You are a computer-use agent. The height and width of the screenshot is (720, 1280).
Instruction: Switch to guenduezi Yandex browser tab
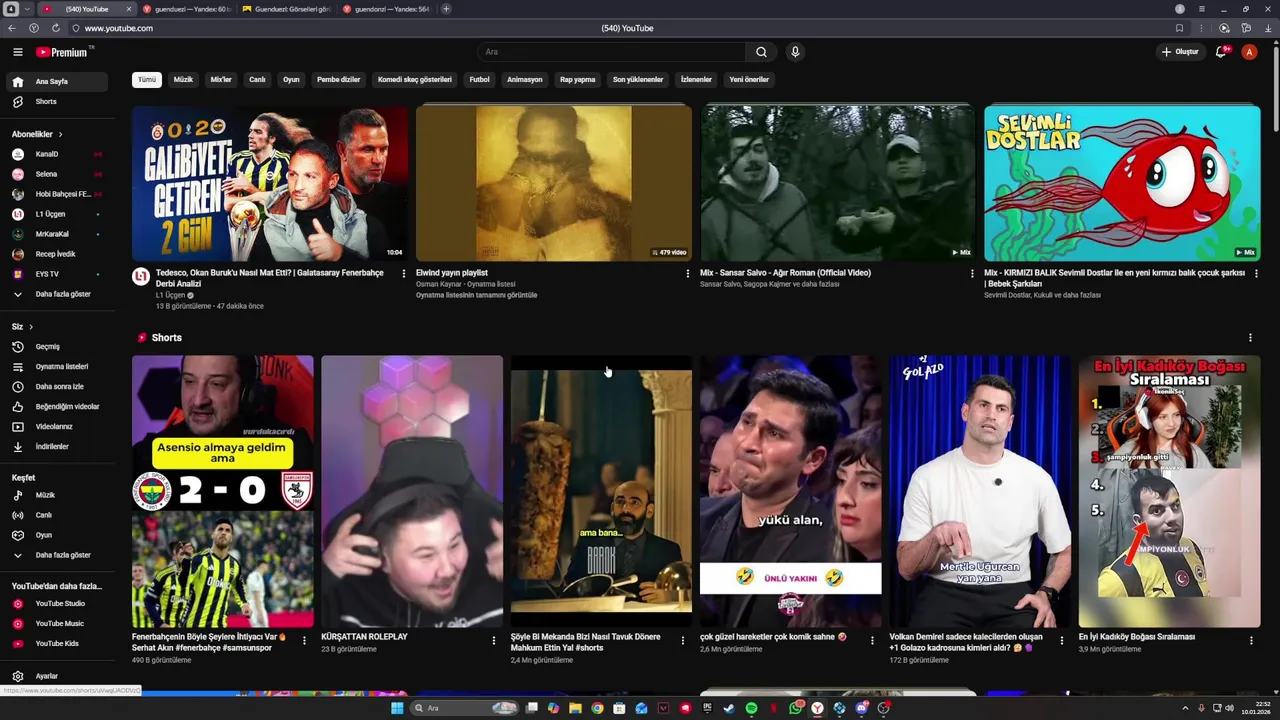click(x=187, y=9)
